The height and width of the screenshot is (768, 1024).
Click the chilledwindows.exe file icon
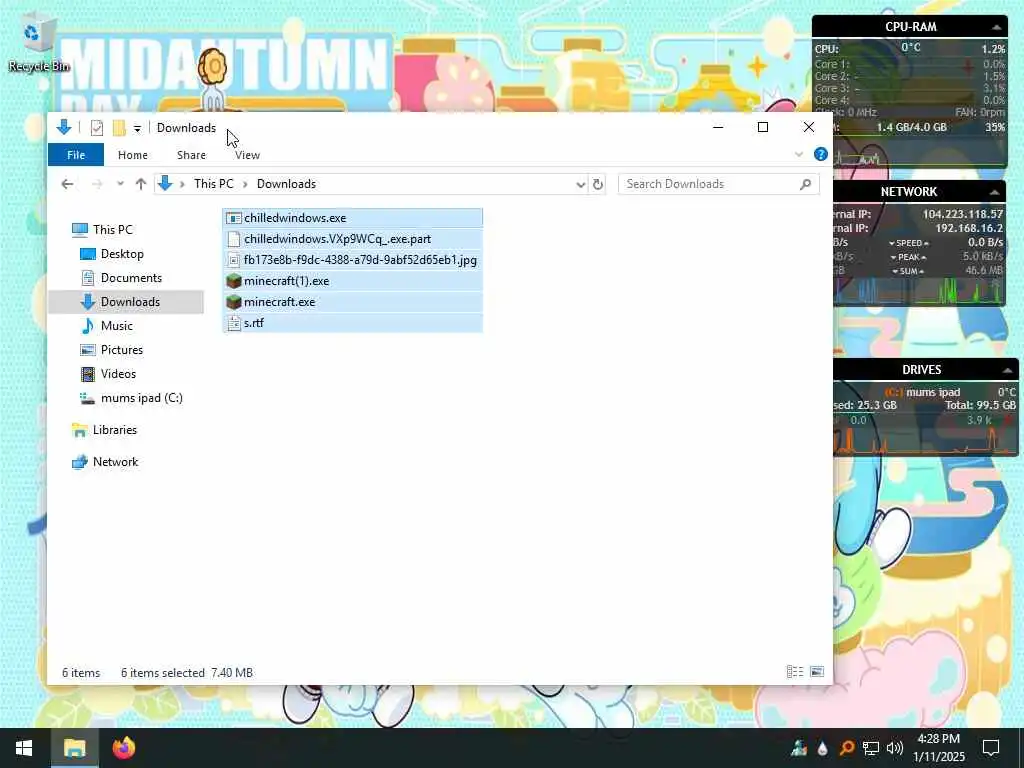(x=234, y=218)
